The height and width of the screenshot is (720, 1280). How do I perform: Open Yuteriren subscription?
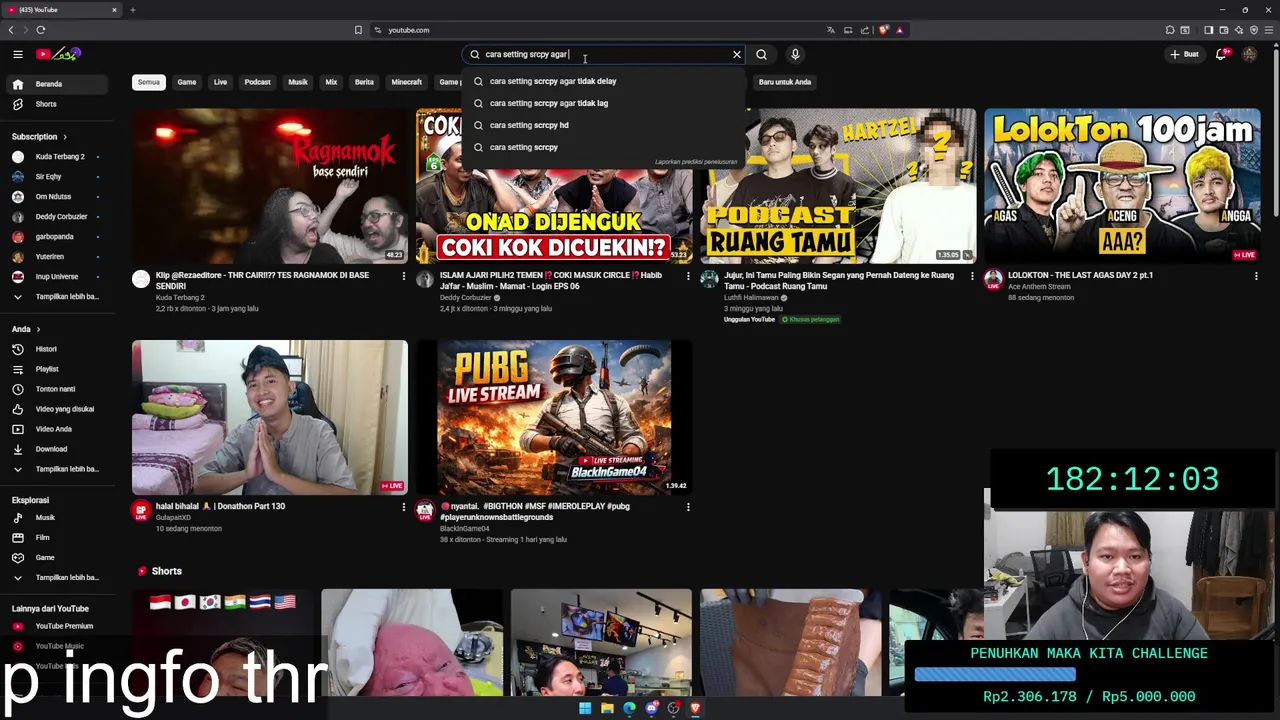point(56,257)
